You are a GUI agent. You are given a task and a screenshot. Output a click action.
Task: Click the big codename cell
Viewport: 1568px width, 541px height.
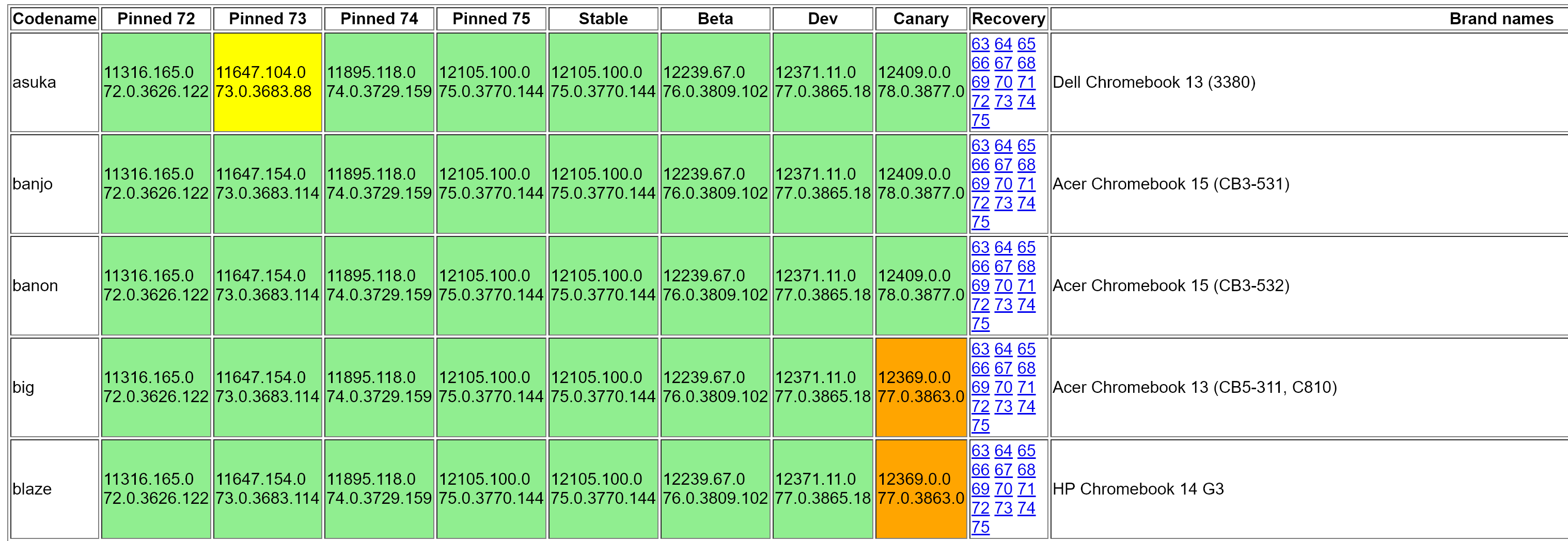pos(55,387)
